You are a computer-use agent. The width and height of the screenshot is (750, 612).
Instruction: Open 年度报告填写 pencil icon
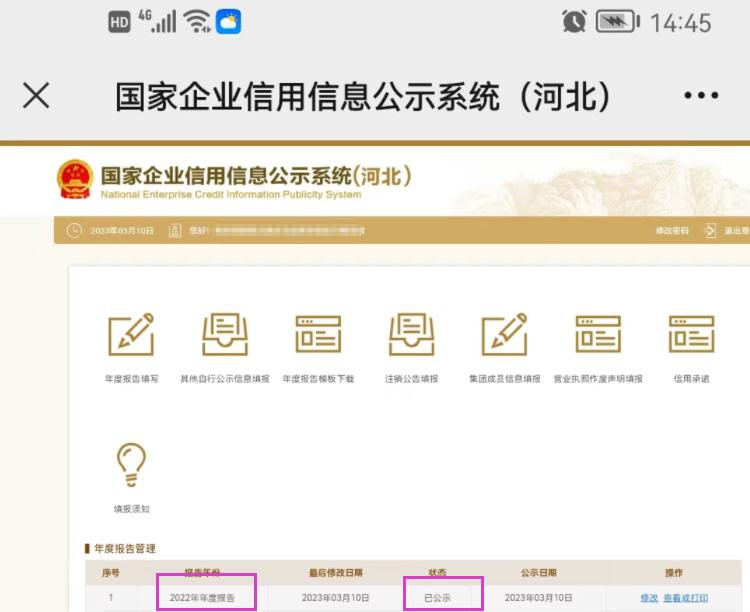pyautogui.click(x=131, y=334)
